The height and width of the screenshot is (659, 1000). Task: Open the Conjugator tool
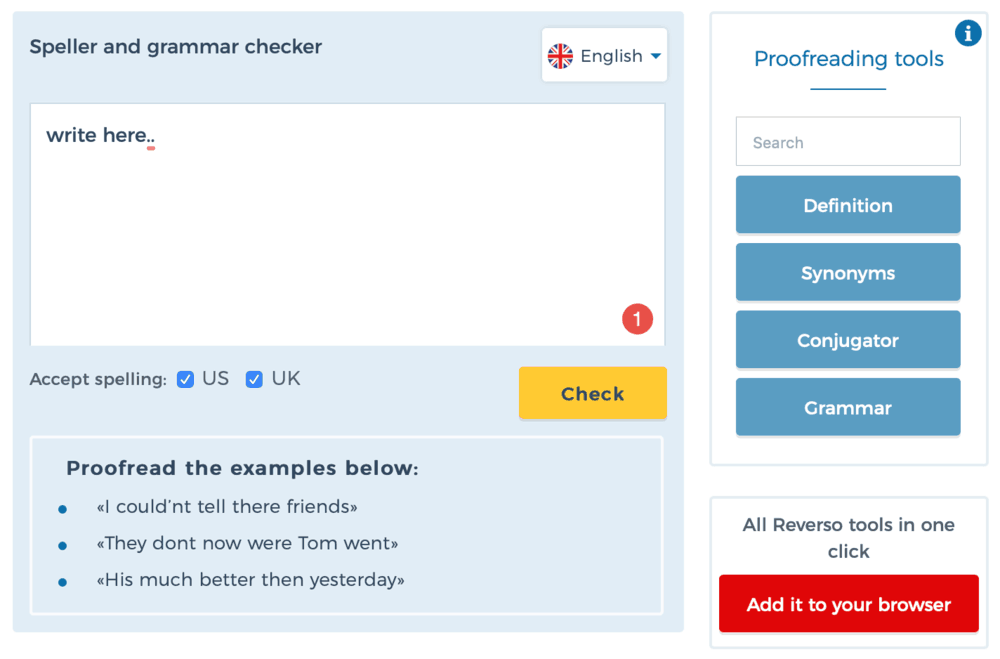[x=848, y=340]
